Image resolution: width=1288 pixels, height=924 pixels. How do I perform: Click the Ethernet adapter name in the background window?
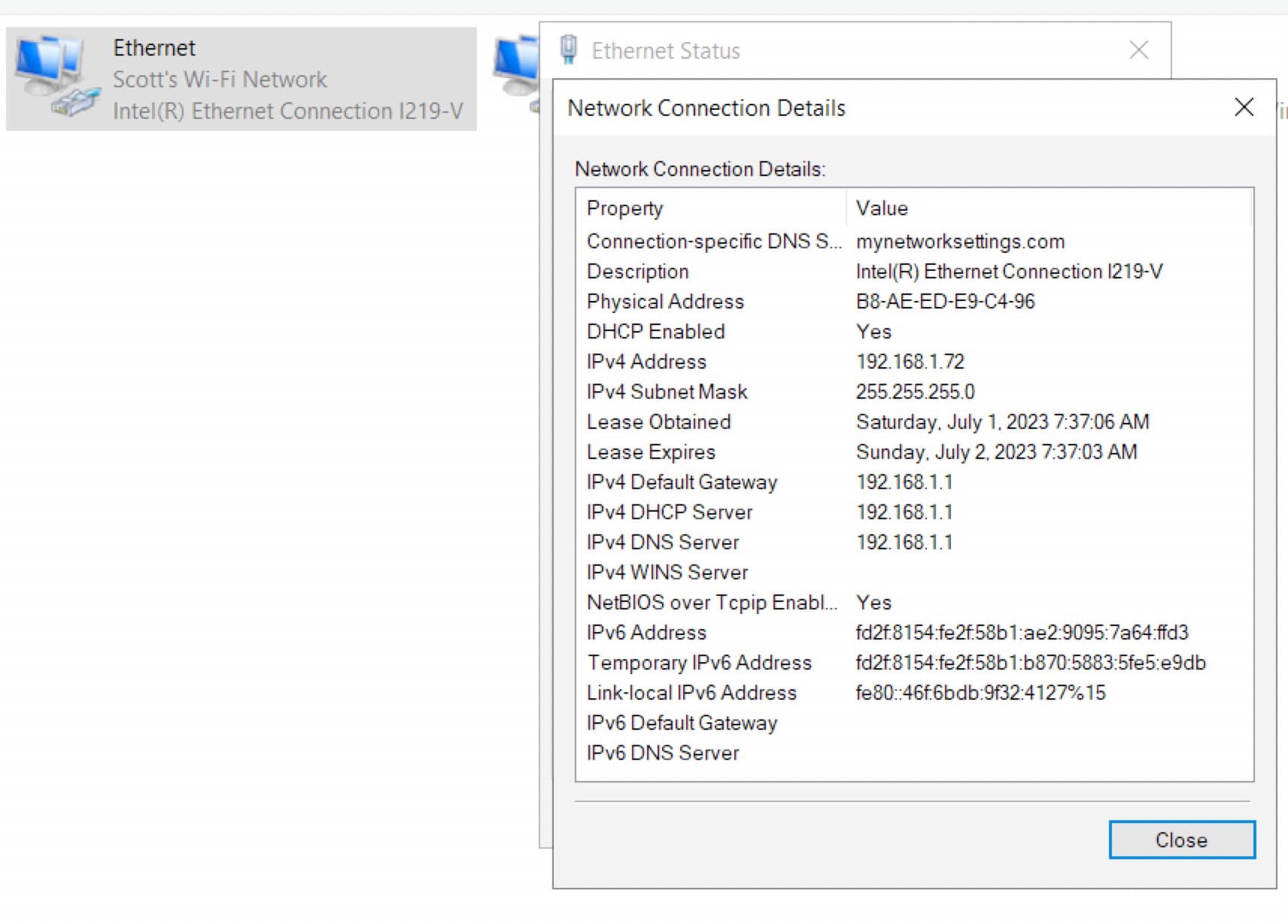click(x=154, y=47)
